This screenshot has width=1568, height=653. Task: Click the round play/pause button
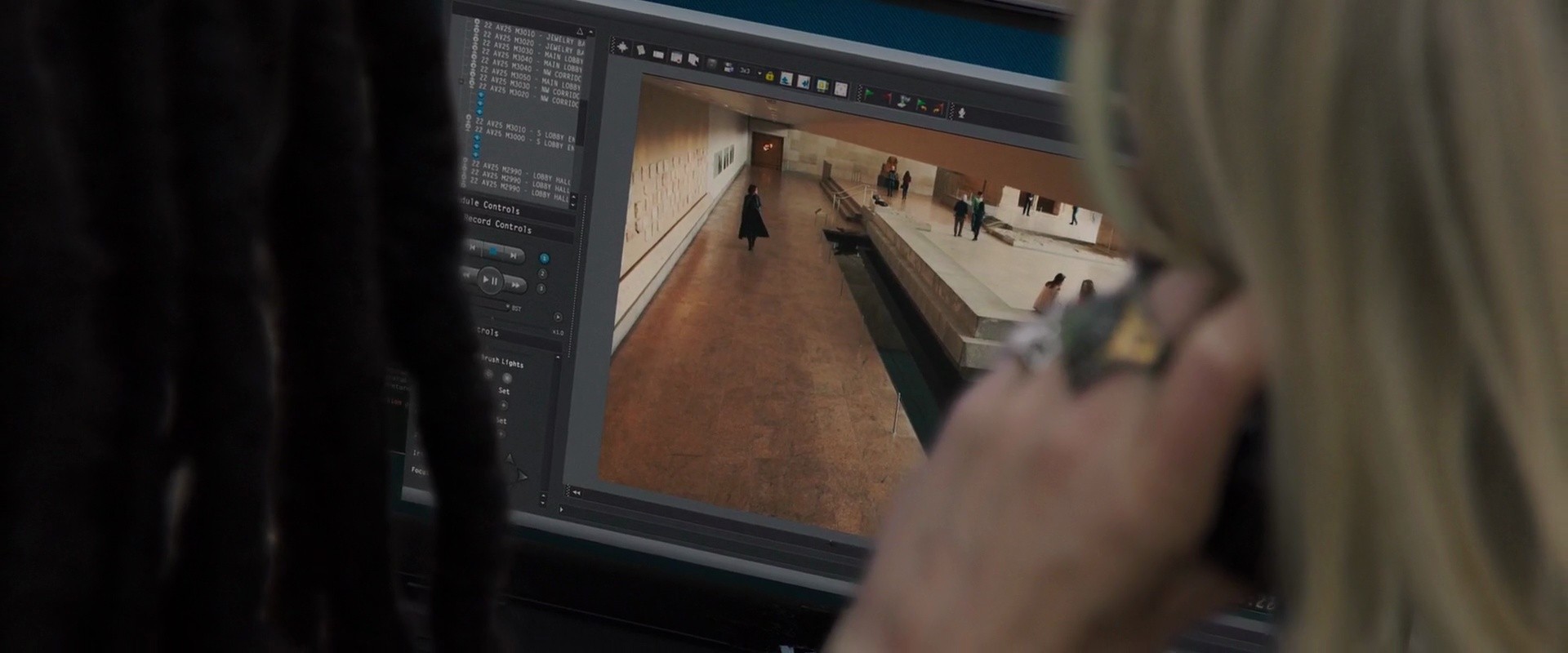[491, 280]
